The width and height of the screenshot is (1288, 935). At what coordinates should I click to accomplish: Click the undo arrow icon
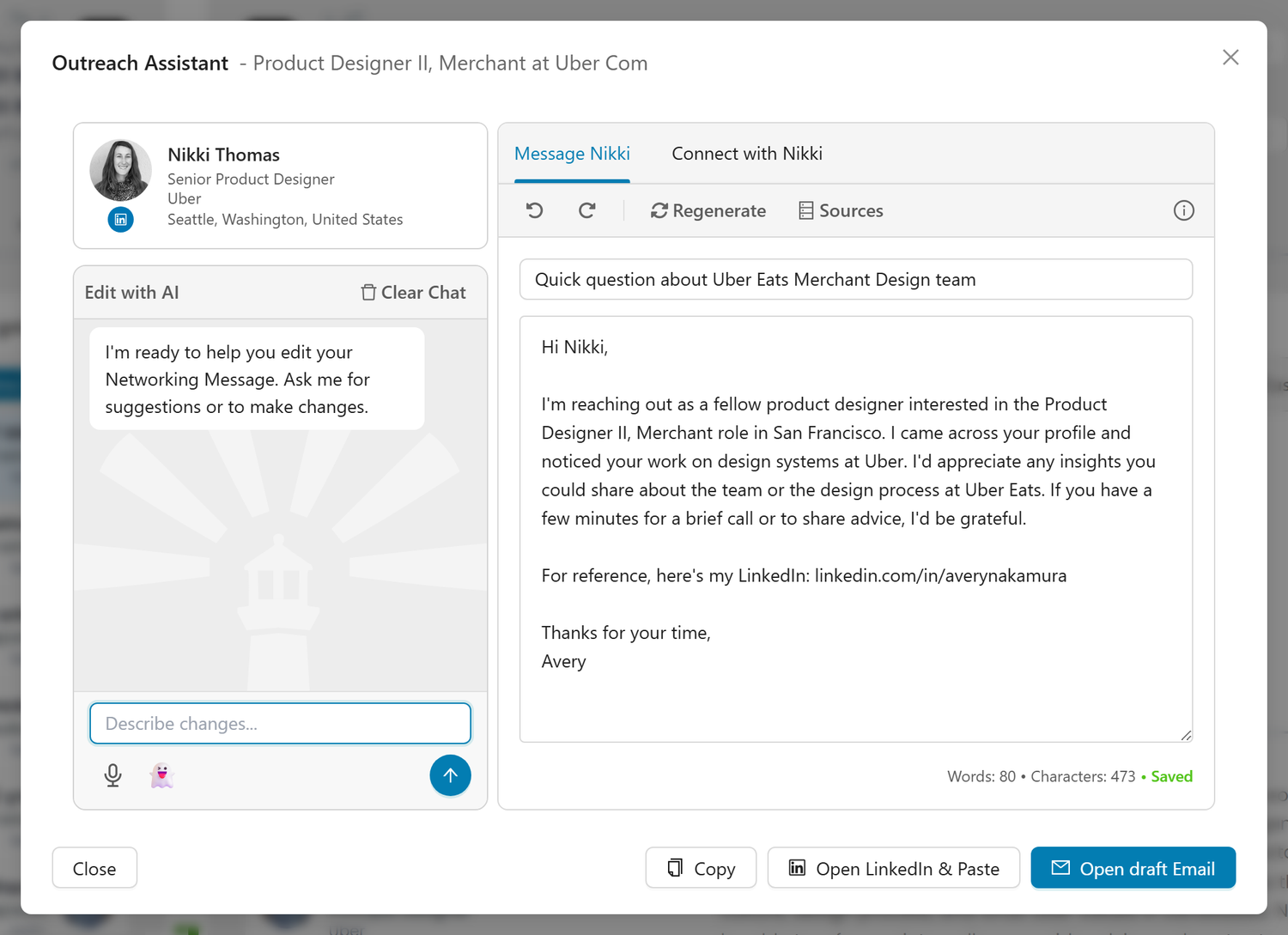534,210
